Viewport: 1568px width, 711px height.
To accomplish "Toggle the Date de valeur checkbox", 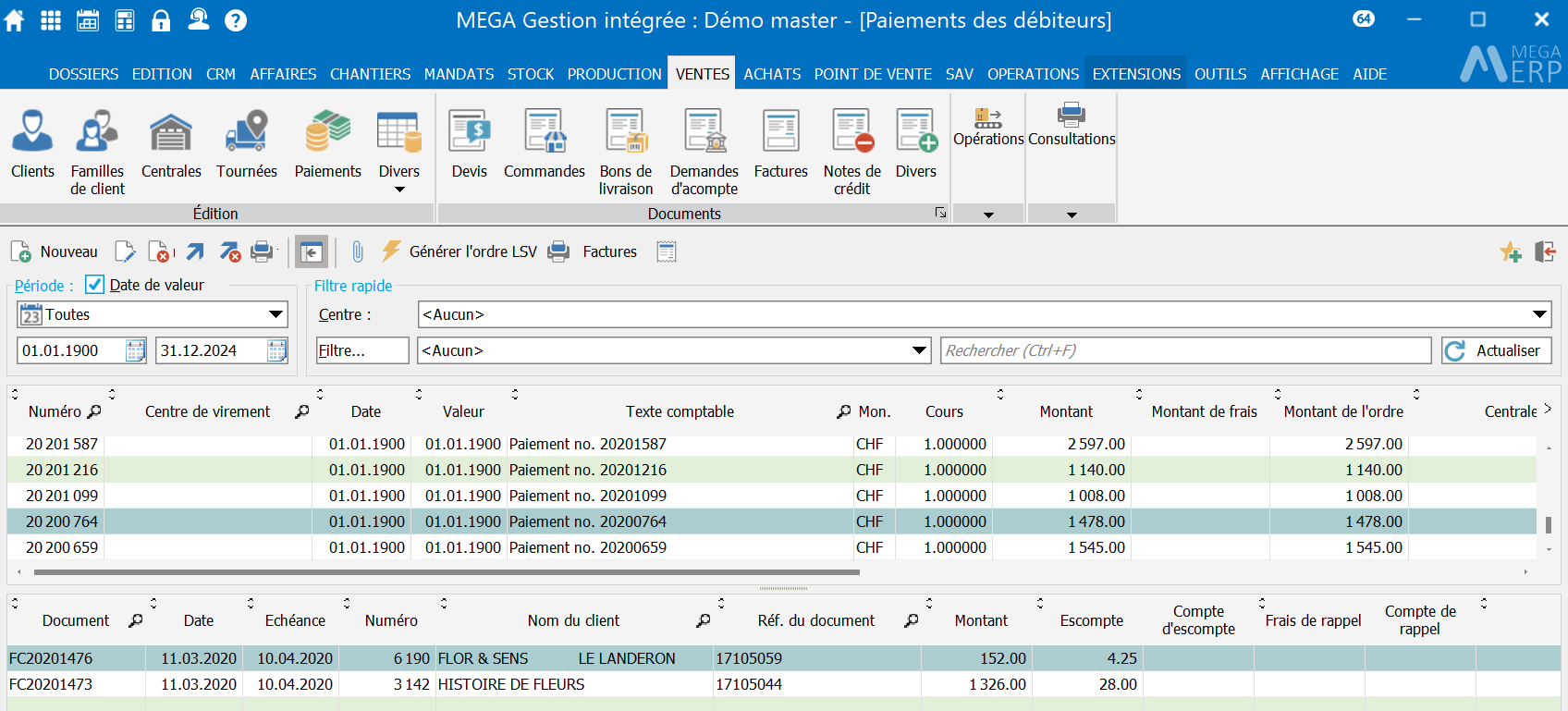I will (x=94, y=285).
